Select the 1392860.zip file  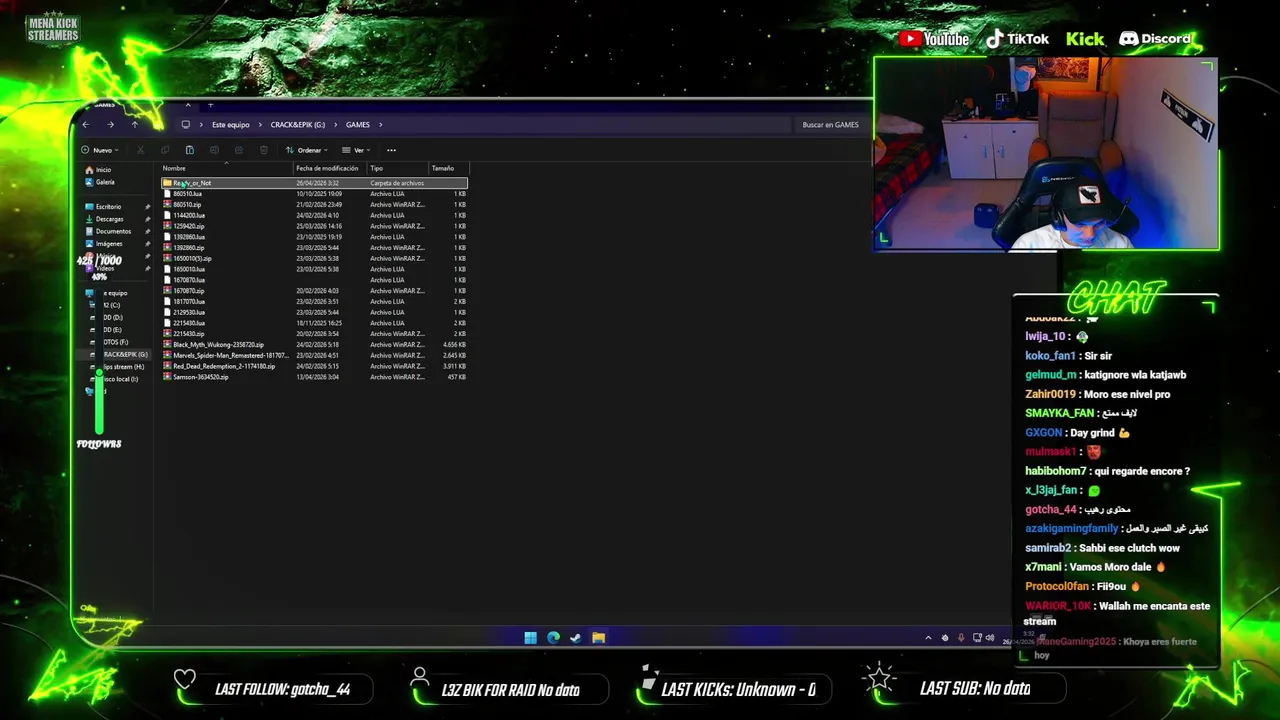click(314, 248)
